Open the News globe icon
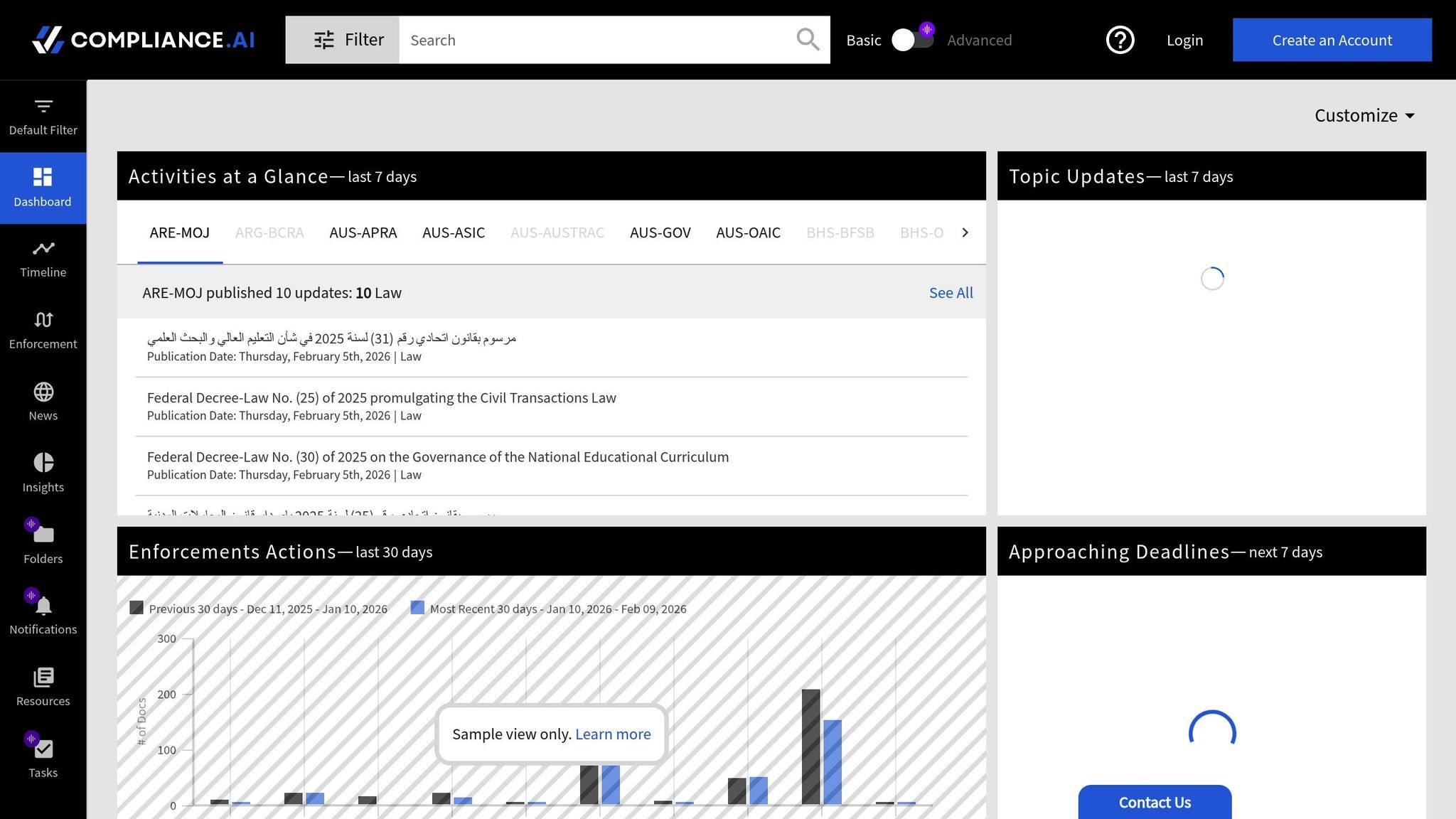Viewport: 1456px width, 819px height. [x=43, y=392]
